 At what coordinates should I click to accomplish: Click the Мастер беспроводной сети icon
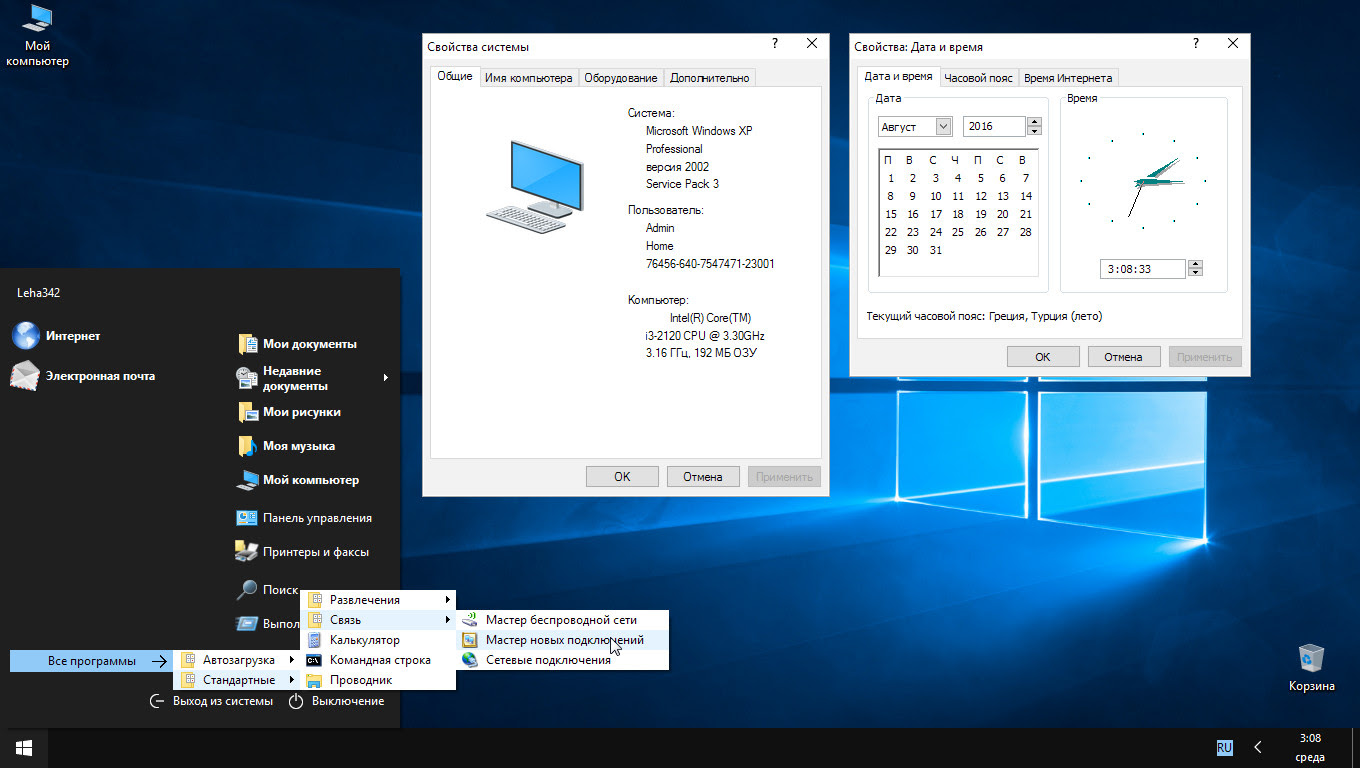pos(470,620)
